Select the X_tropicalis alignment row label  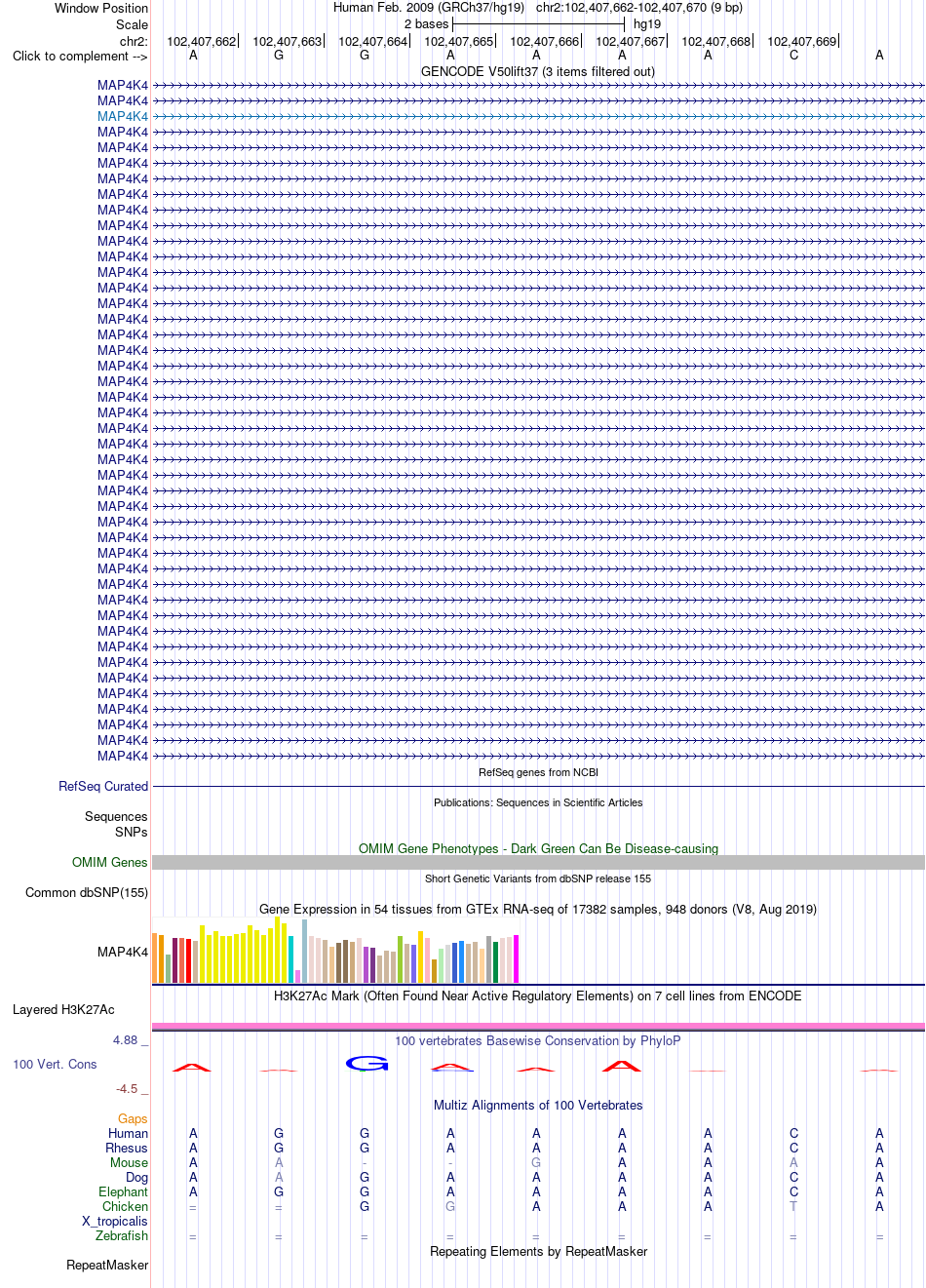pos(115,1221)
